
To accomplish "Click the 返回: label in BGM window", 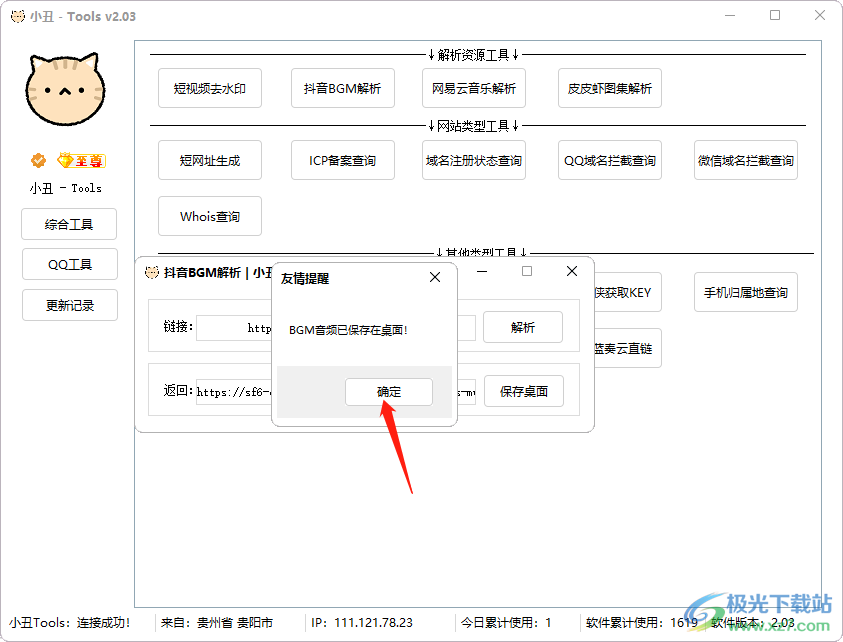I will [178, 390].
